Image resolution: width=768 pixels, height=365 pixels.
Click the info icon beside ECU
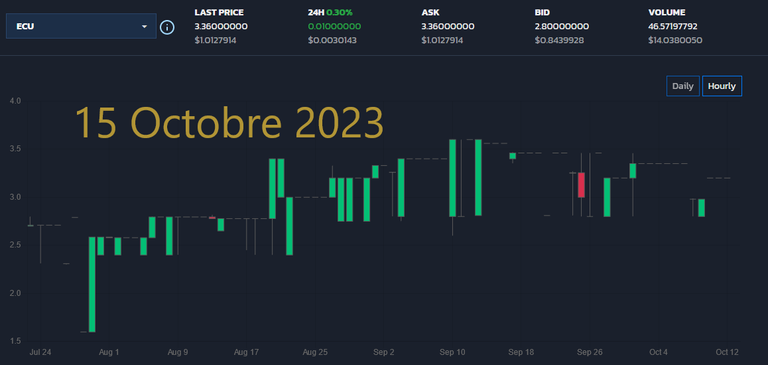click(x=167, y=27)
